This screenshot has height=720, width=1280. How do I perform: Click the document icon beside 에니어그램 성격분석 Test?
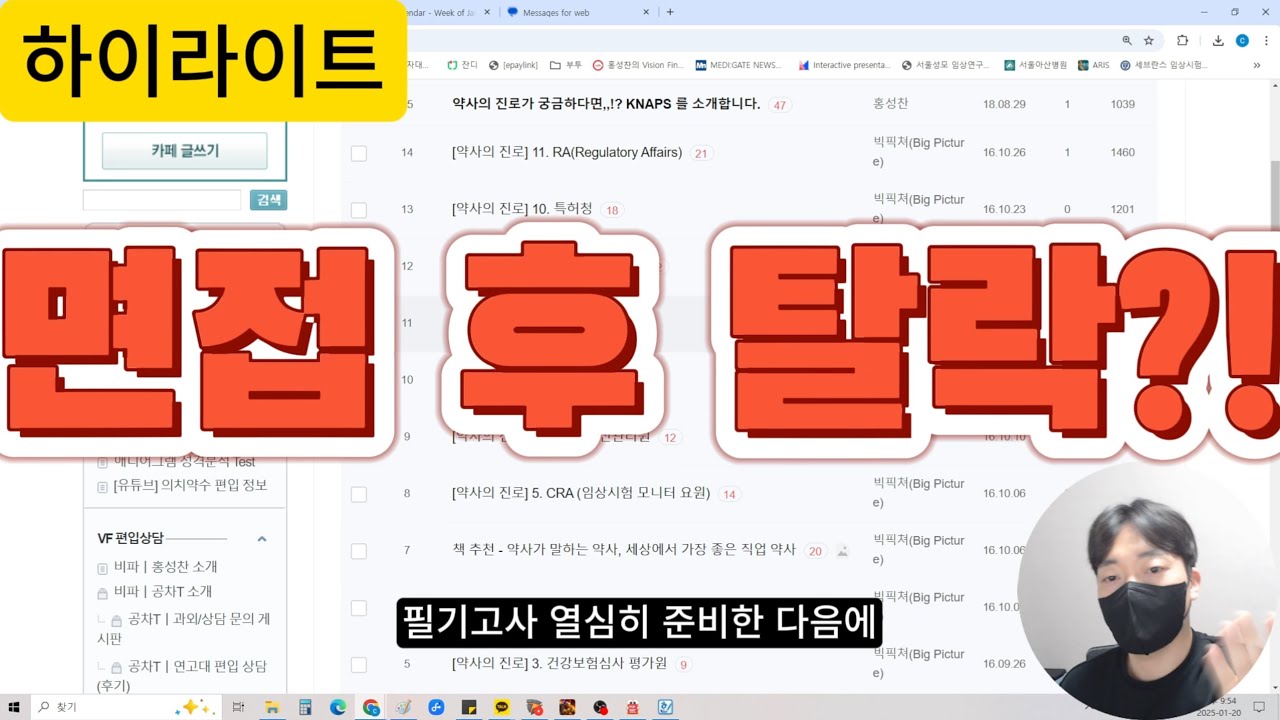coord(102,462)
